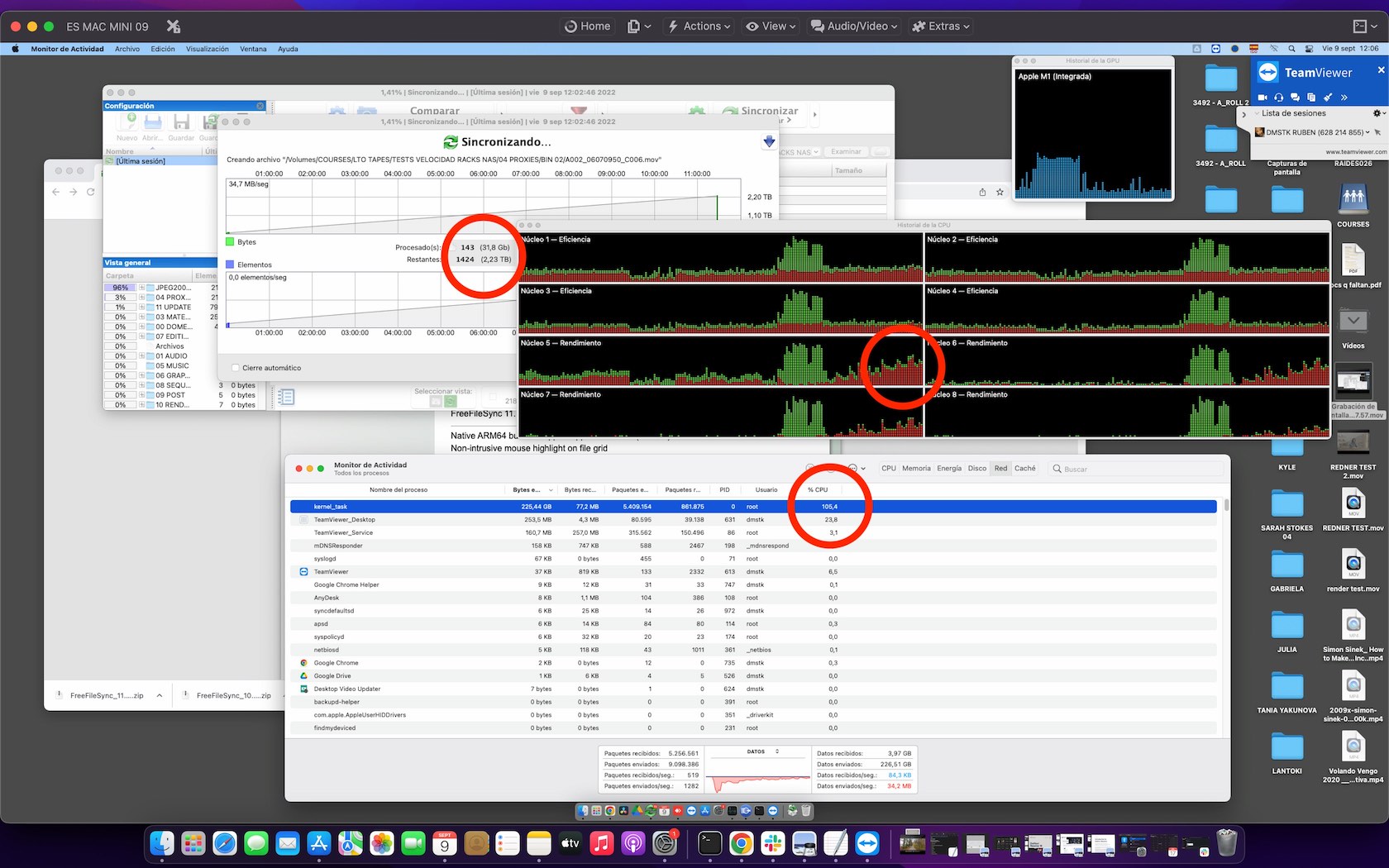This screenshot has height=868, width=1389.
Task: Open Slack in the Dock
Action: pyautogui.click(x=773, y=843)
